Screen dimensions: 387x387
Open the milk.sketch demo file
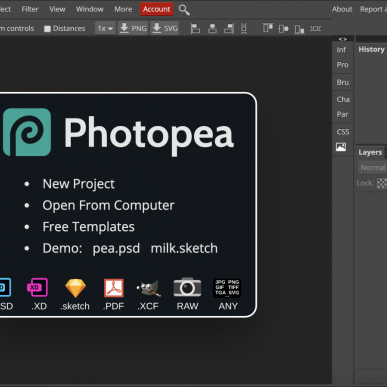pyautogui.click(x=184, y=248)
